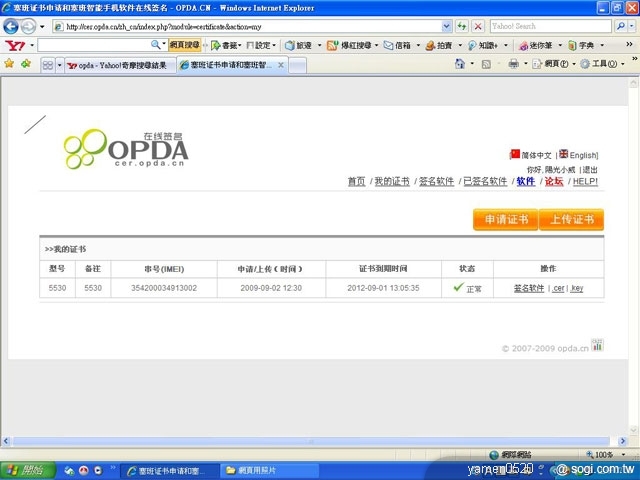Click the 签名软件 link in the table row
Screen dimensions: 640x480
[x=529, y=288]
